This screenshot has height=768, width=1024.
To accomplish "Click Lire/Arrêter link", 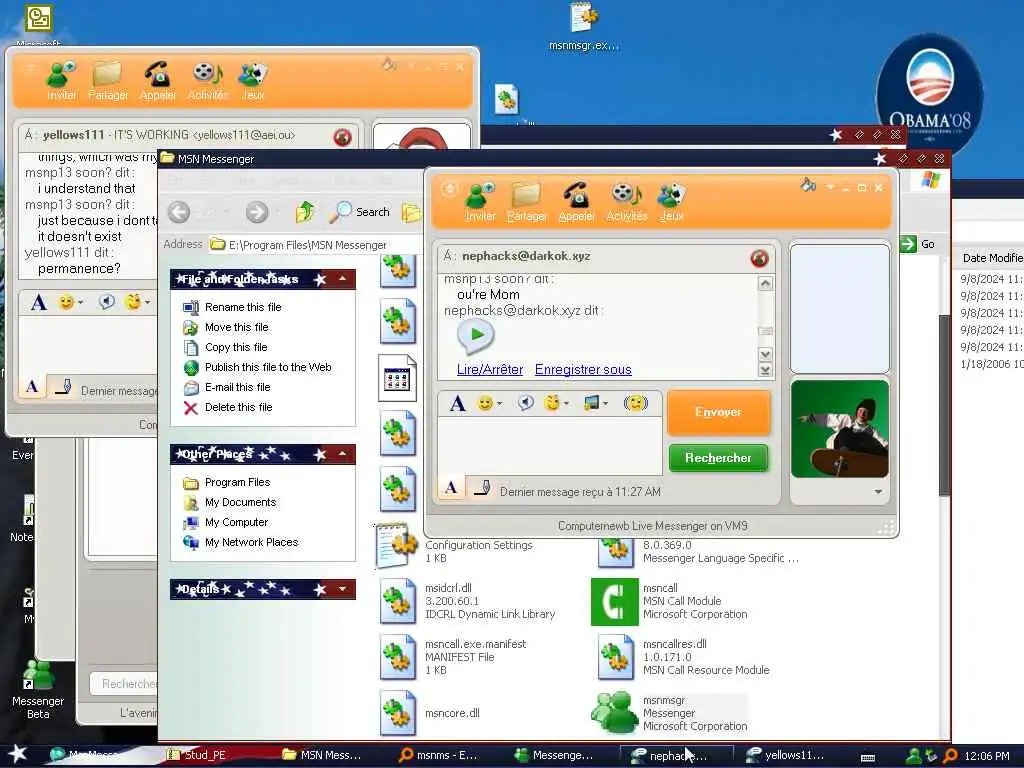I will pos(490,370).
